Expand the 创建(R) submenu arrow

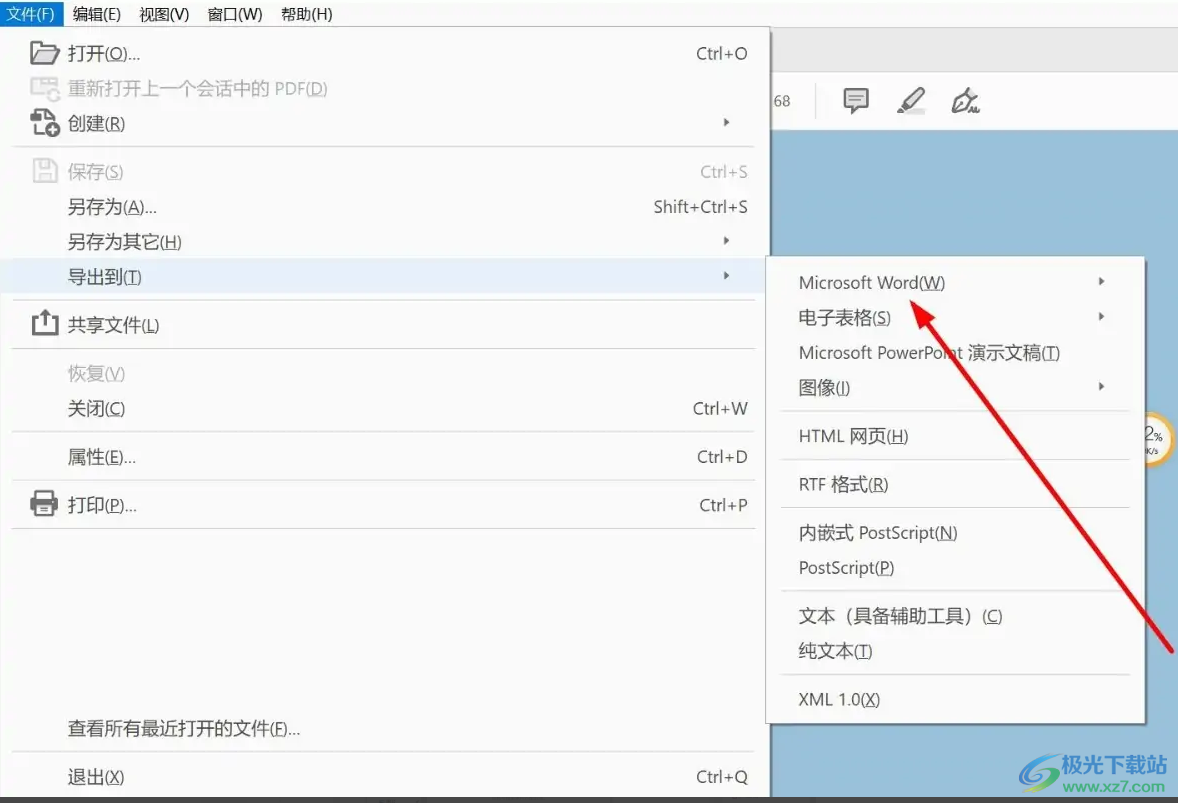click(x=726, y=122)
